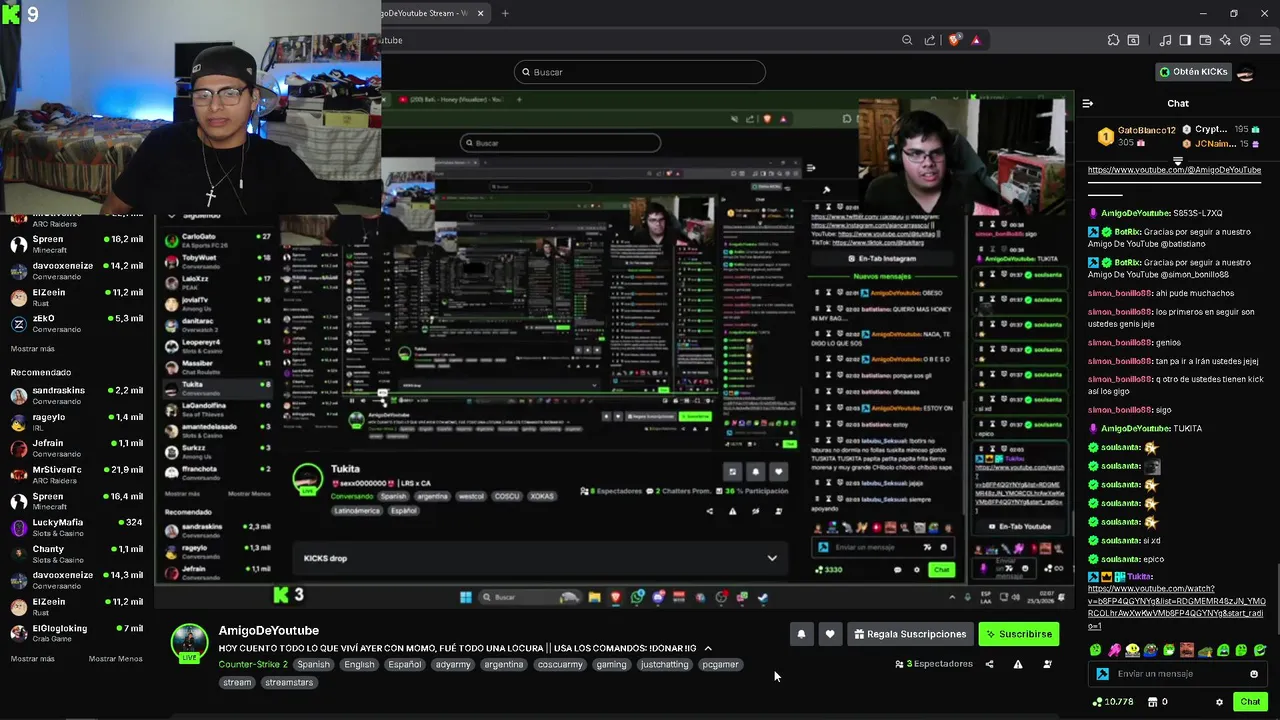Click the 10.778 KICKs points balance
The image size is (1280, 720).
coord(1115,702)
